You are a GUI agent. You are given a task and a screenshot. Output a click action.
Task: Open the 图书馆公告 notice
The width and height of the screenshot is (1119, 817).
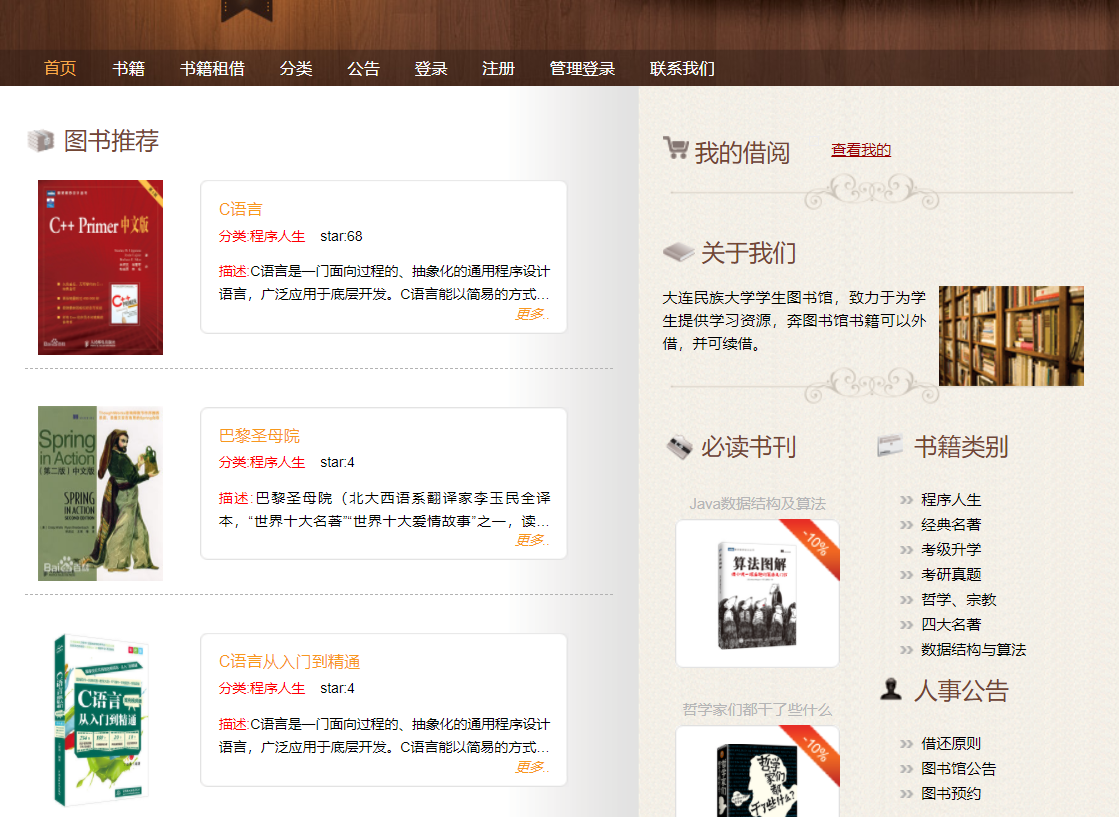(x=958, y=768)
